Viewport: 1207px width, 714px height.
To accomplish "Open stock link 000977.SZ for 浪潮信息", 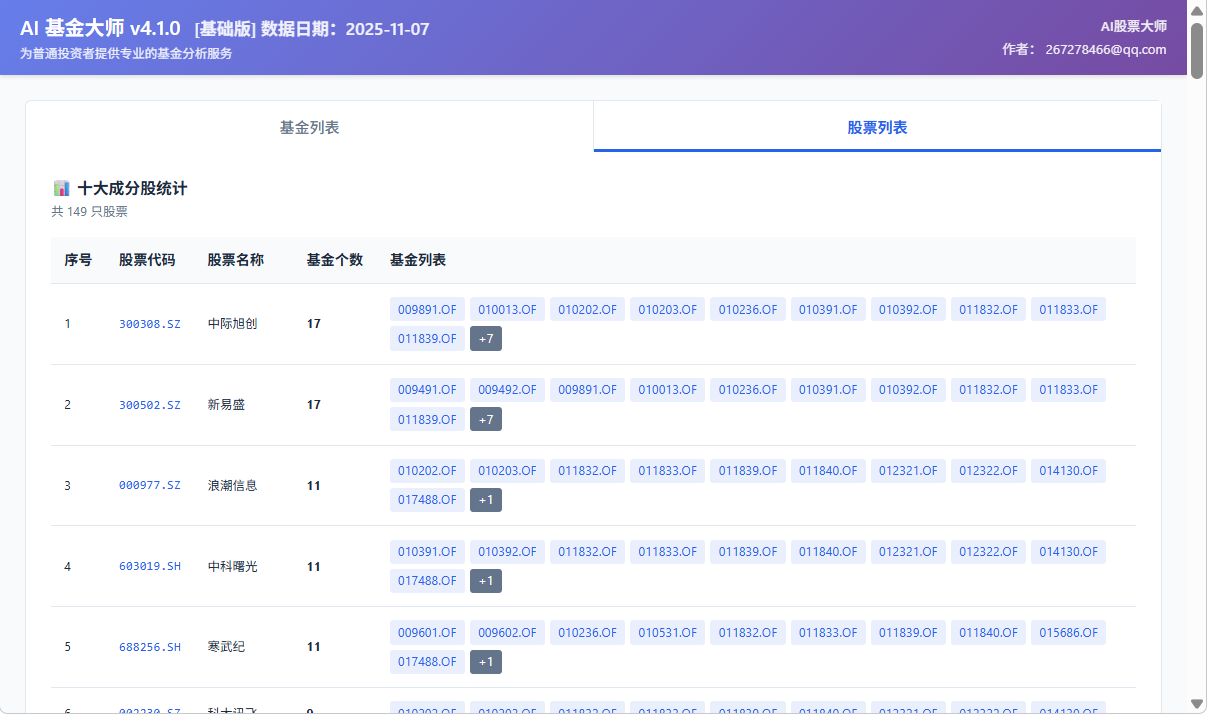I will [x=150, y=485].
